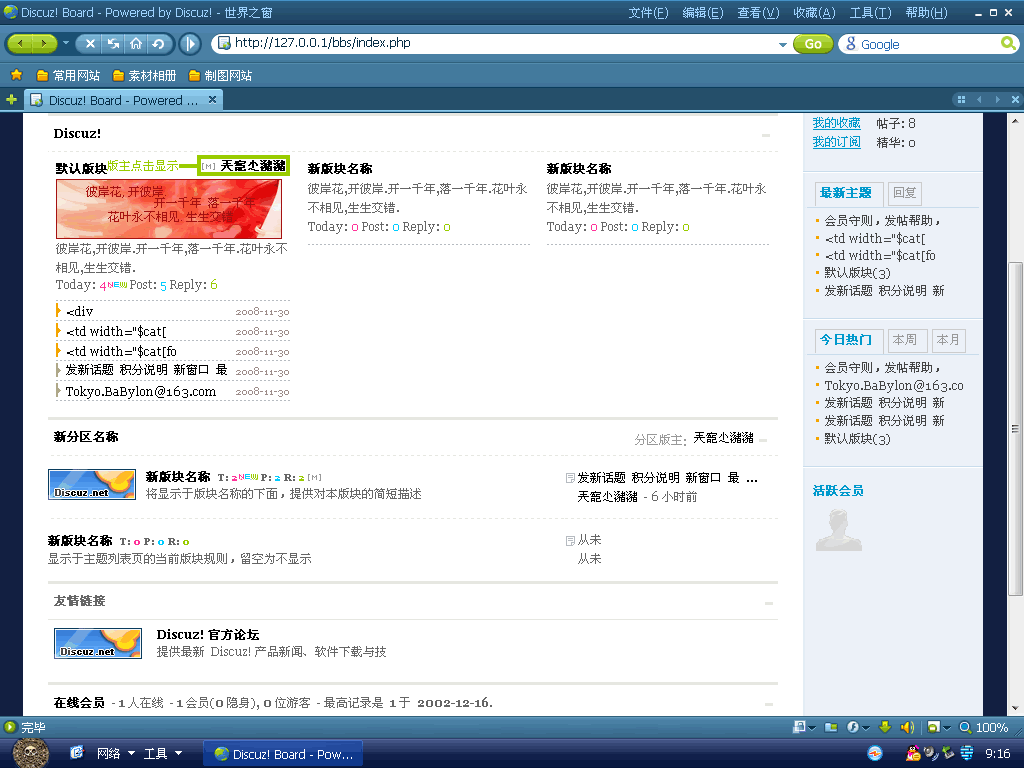Open 我的收藏 link
Image resolution: width=1024 pixels, height=768 pixels.
[836, 123]
